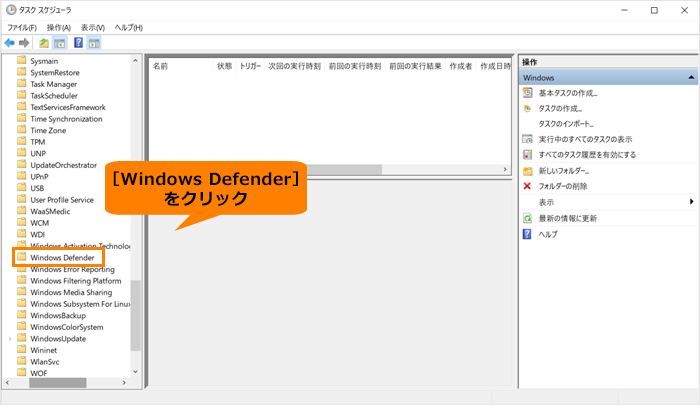Click the 最新の情報に更新 refresh icon
The width and height of the screenshot is (700, 405).
528,218
